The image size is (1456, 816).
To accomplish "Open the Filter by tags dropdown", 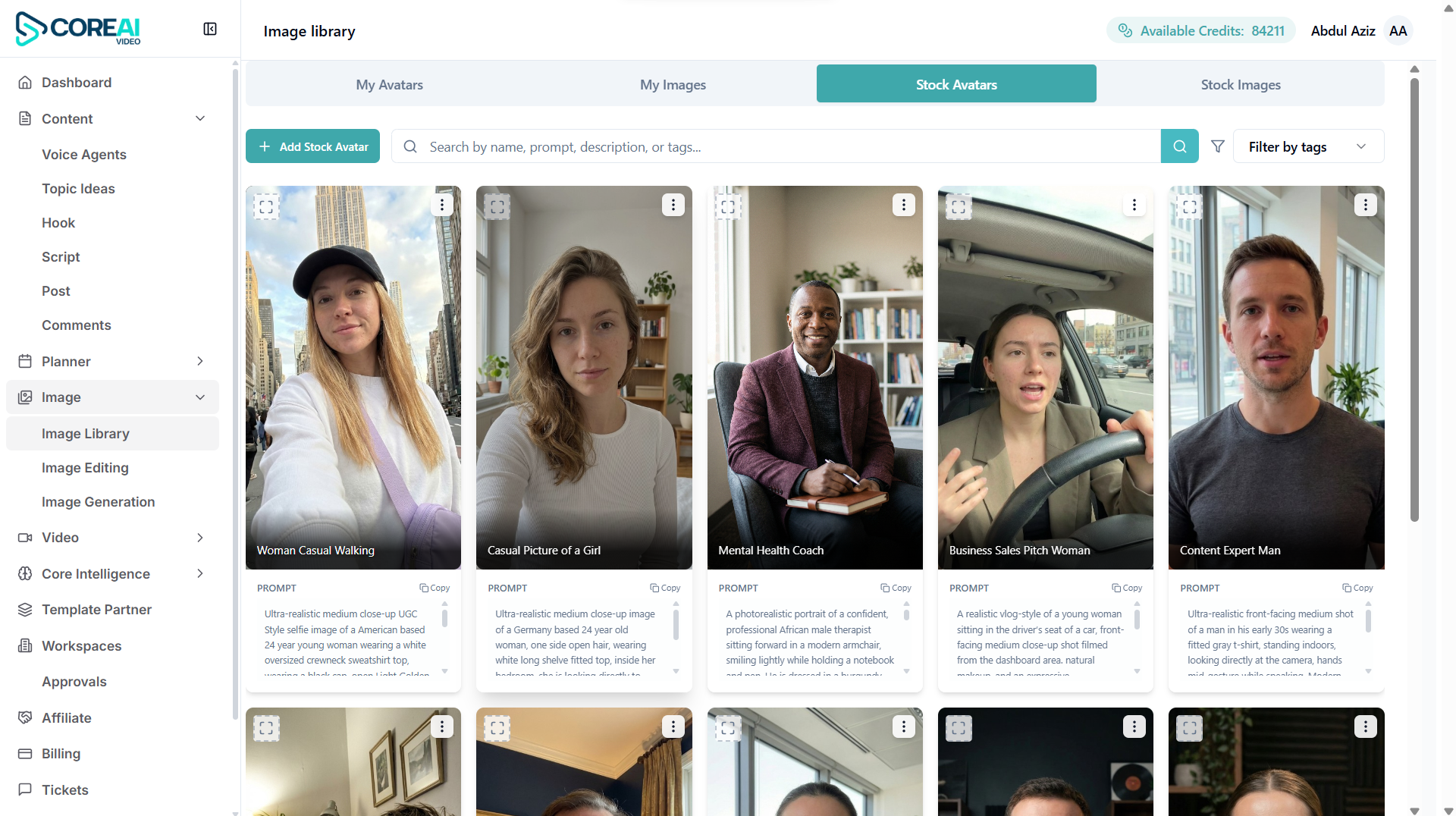I will coord(1307,146).
